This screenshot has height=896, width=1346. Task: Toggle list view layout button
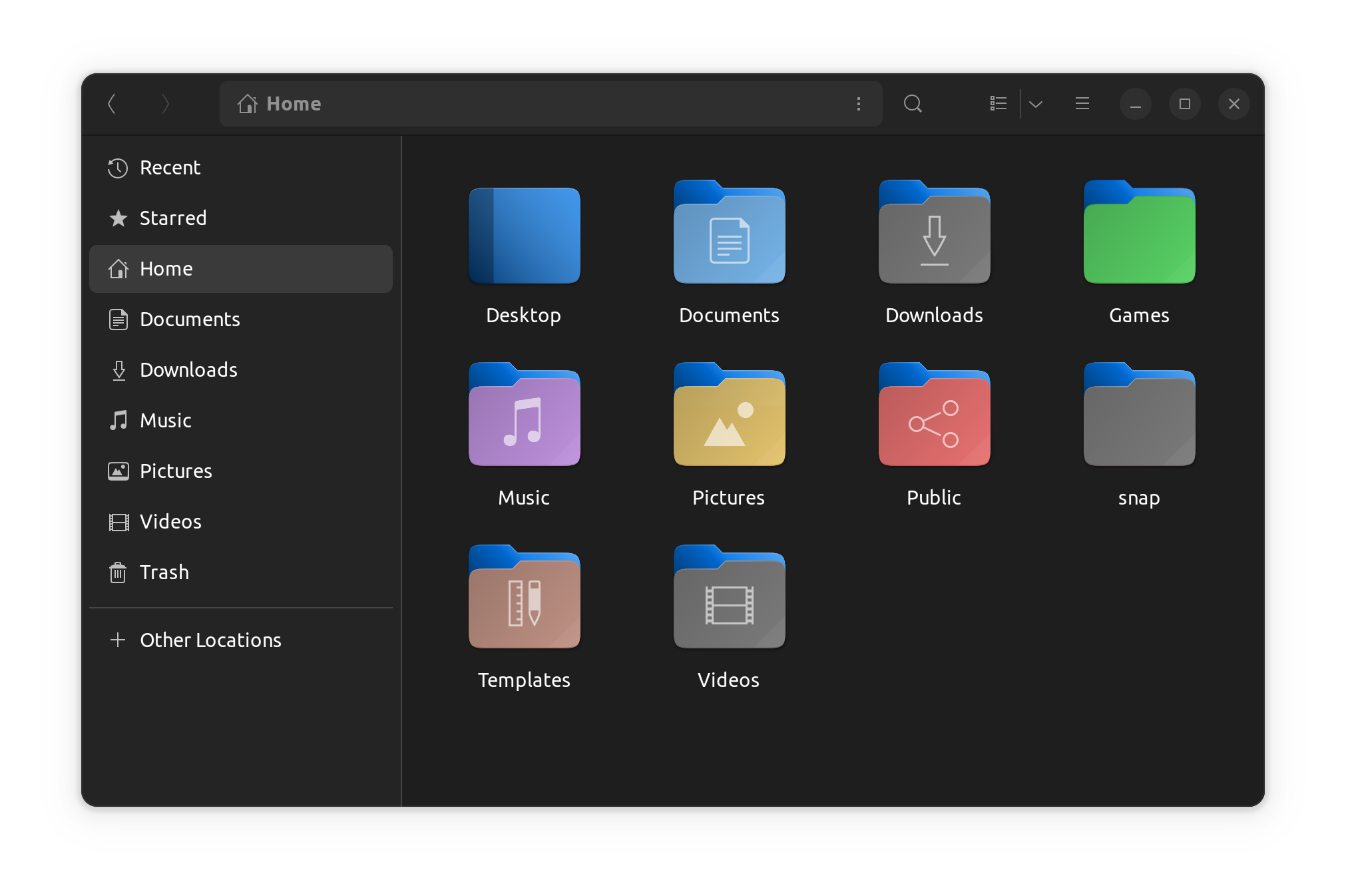pyautogui.click(x=998, y=104)
